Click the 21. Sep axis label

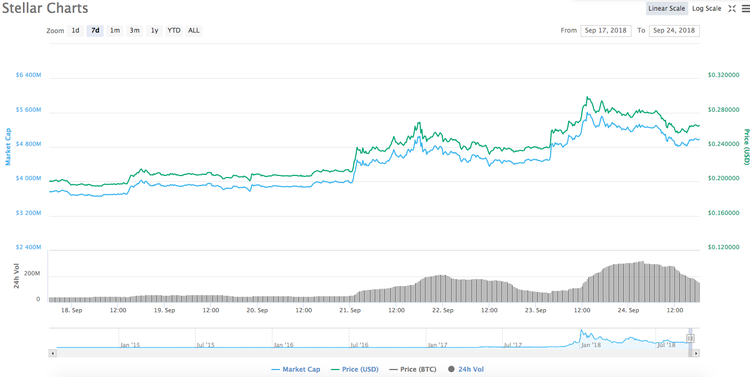click(x=350, y=310)
